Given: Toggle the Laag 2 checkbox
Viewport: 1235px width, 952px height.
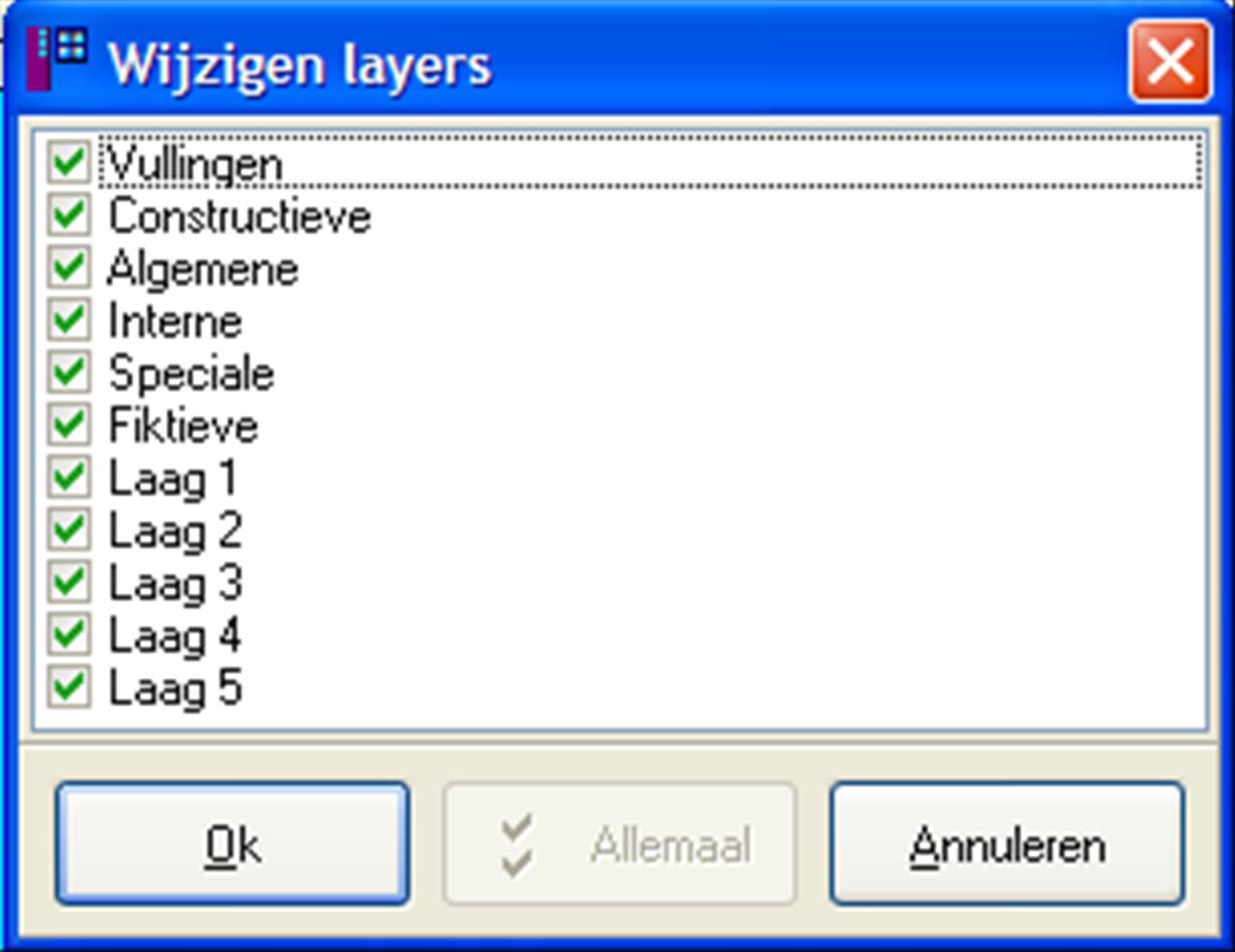Looking at the screenshot, I should click(69, 530).
